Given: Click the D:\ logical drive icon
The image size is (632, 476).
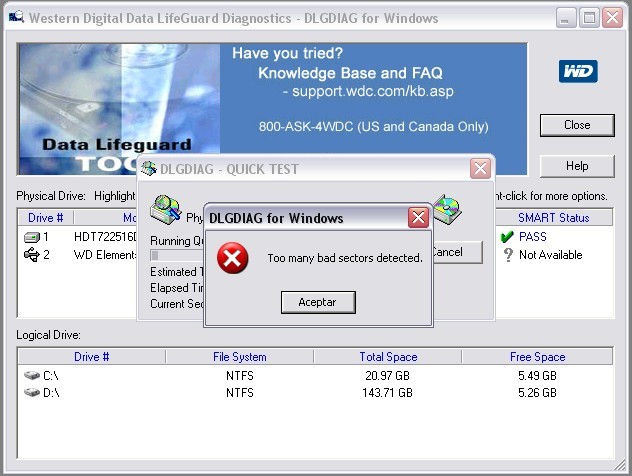Looking at the screenshot, I should point(31,392).
